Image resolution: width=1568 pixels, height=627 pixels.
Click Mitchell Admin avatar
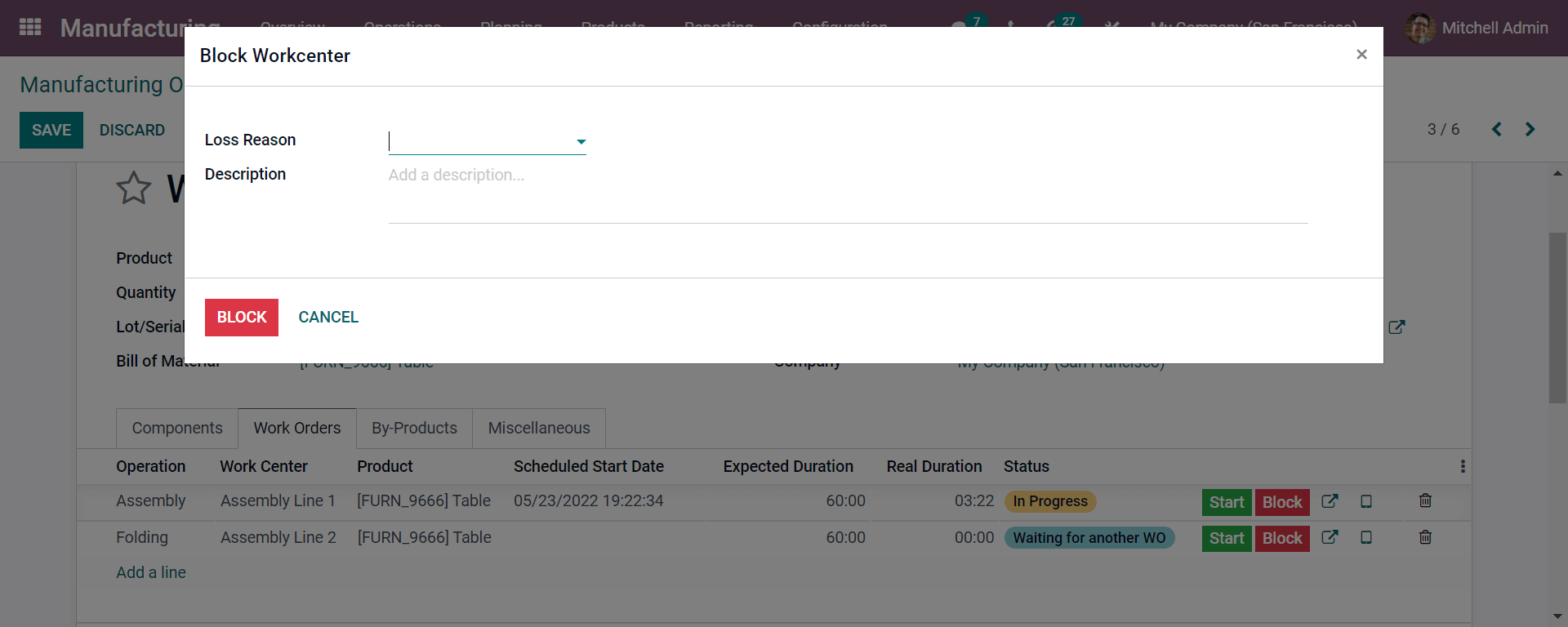tap(1420, 28)
